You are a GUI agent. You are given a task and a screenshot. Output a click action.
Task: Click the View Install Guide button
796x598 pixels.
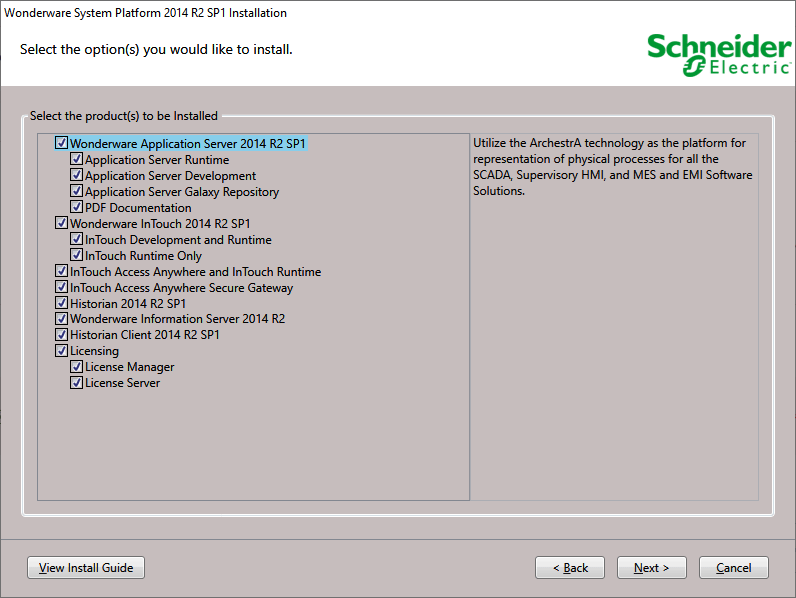pyautogui.click(x=86, y=568)
